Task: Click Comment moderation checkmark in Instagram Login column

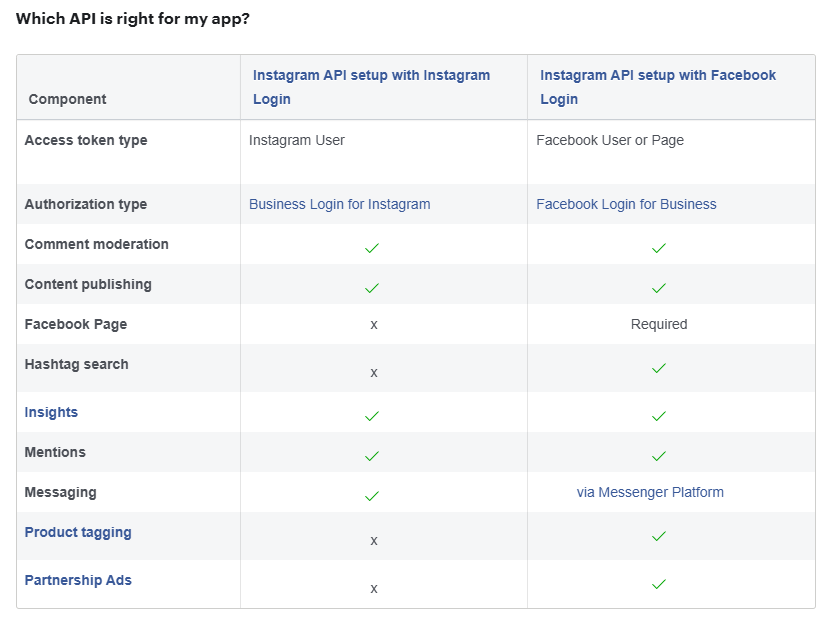Action: click(x=372, y=248)
